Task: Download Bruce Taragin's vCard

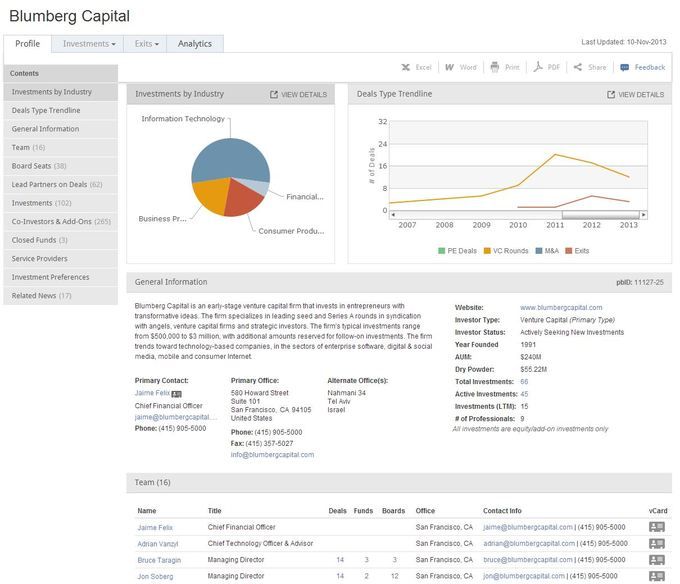Action: pyautogui.click(x=657, y=559)
